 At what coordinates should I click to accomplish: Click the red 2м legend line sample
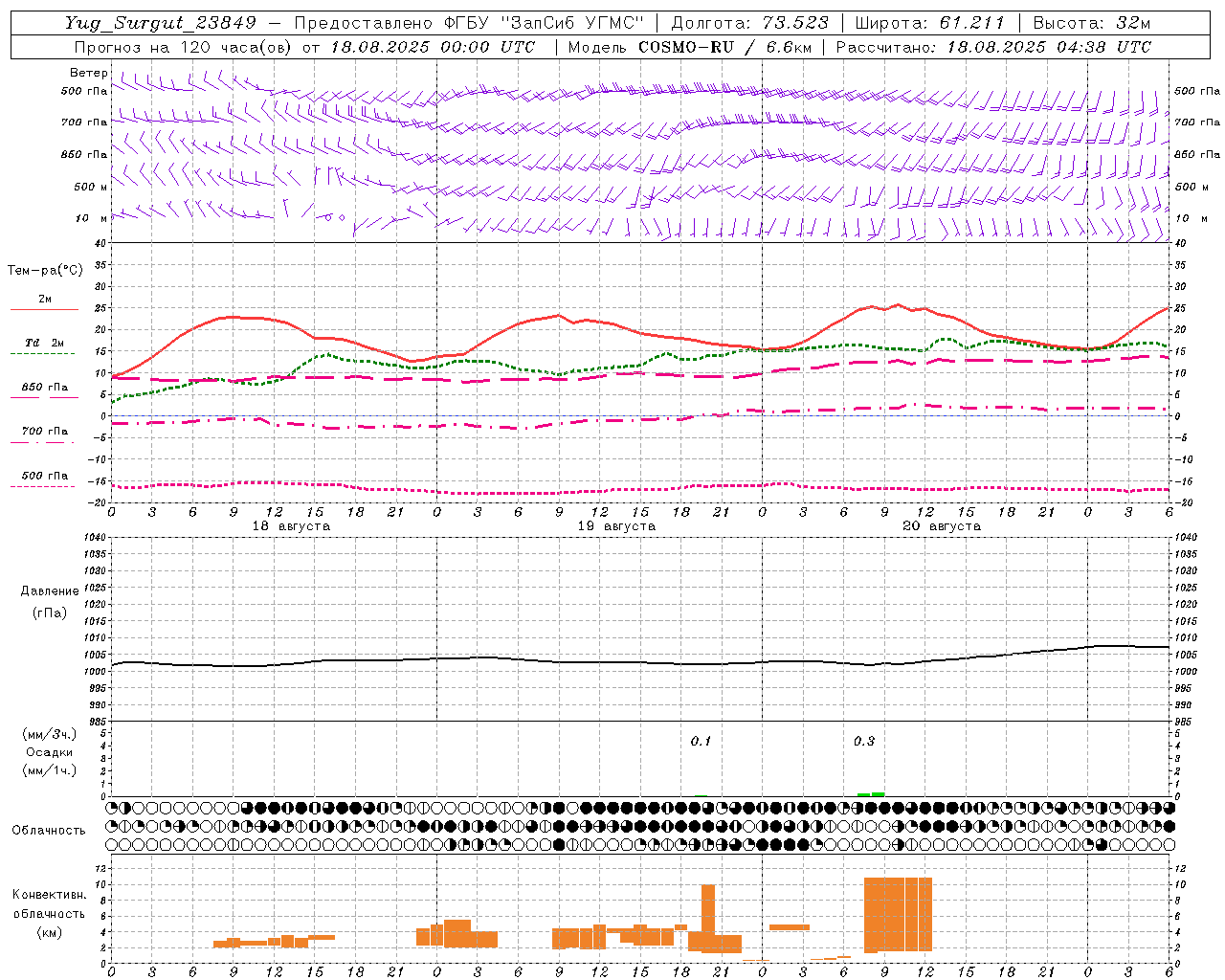click(x=44, y=310)
